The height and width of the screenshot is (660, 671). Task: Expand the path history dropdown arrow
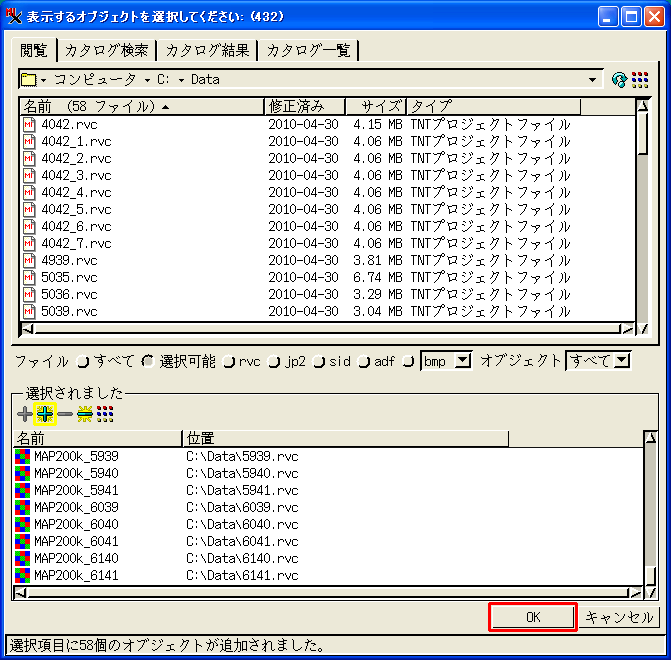pyautogui.click(x=592, y=80)
